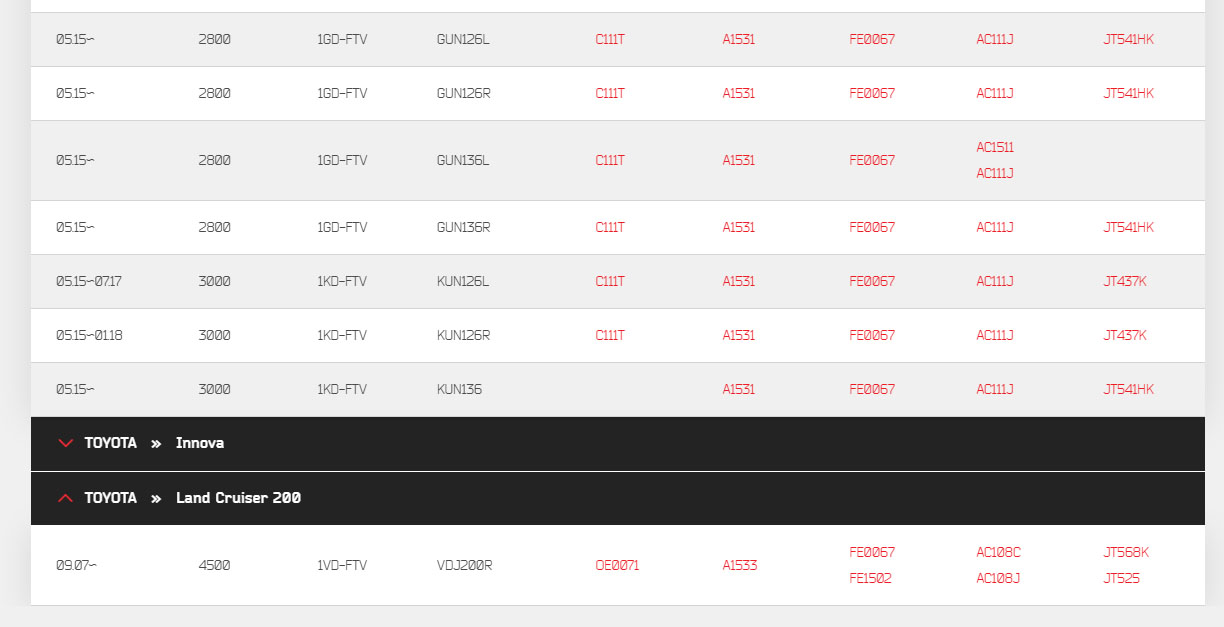The width and height of the screenshot is (1224, 627).
Task: Open JT541HK link in KUN136 row
Action: tap(1128, 389)
